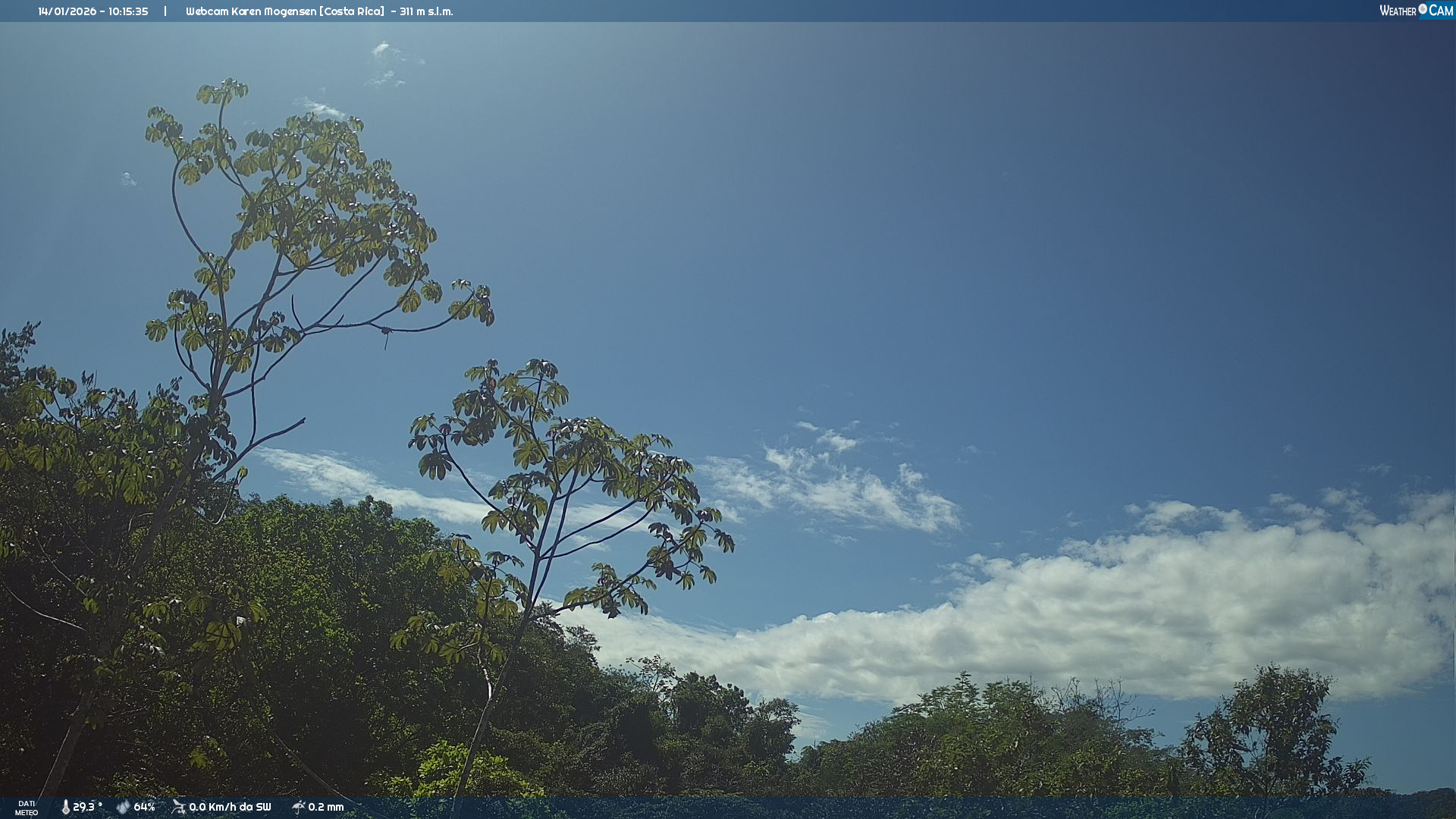Click the sun symbol in WeatherCam logo
The image size is (1456, 819).
(1423, 9)
